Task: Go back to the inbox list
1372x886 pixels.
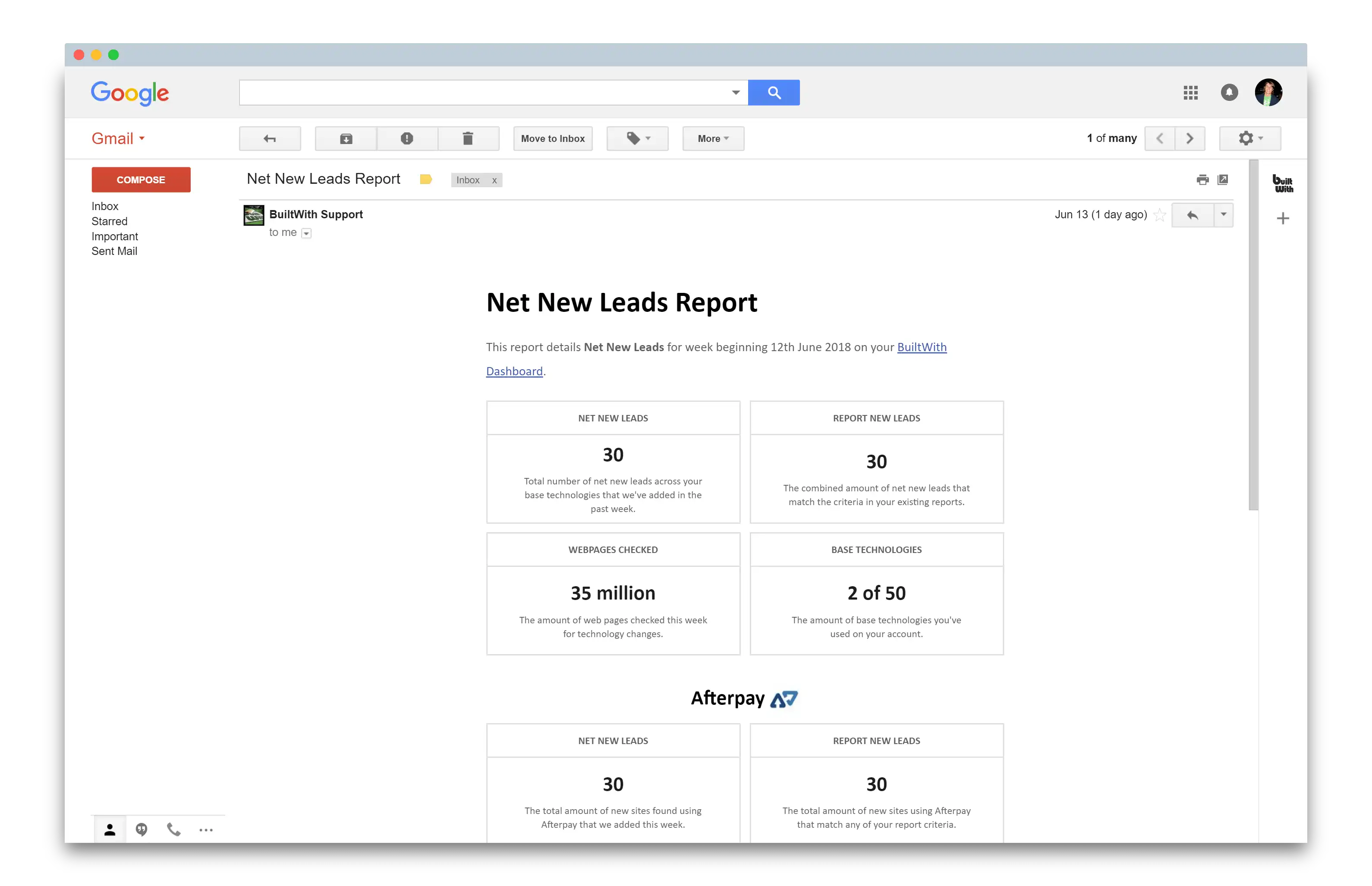Action: 270,138
